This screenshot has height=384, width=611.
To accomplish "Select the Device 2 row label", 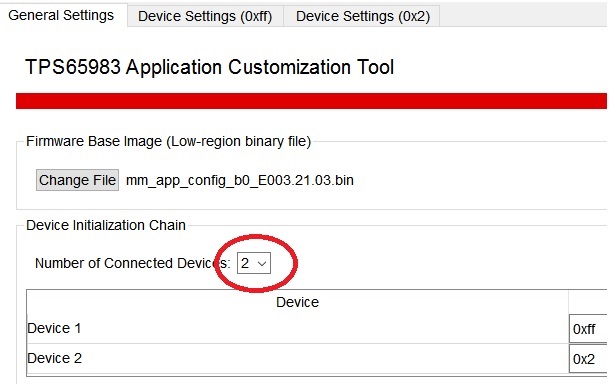I will coord(55,358).
